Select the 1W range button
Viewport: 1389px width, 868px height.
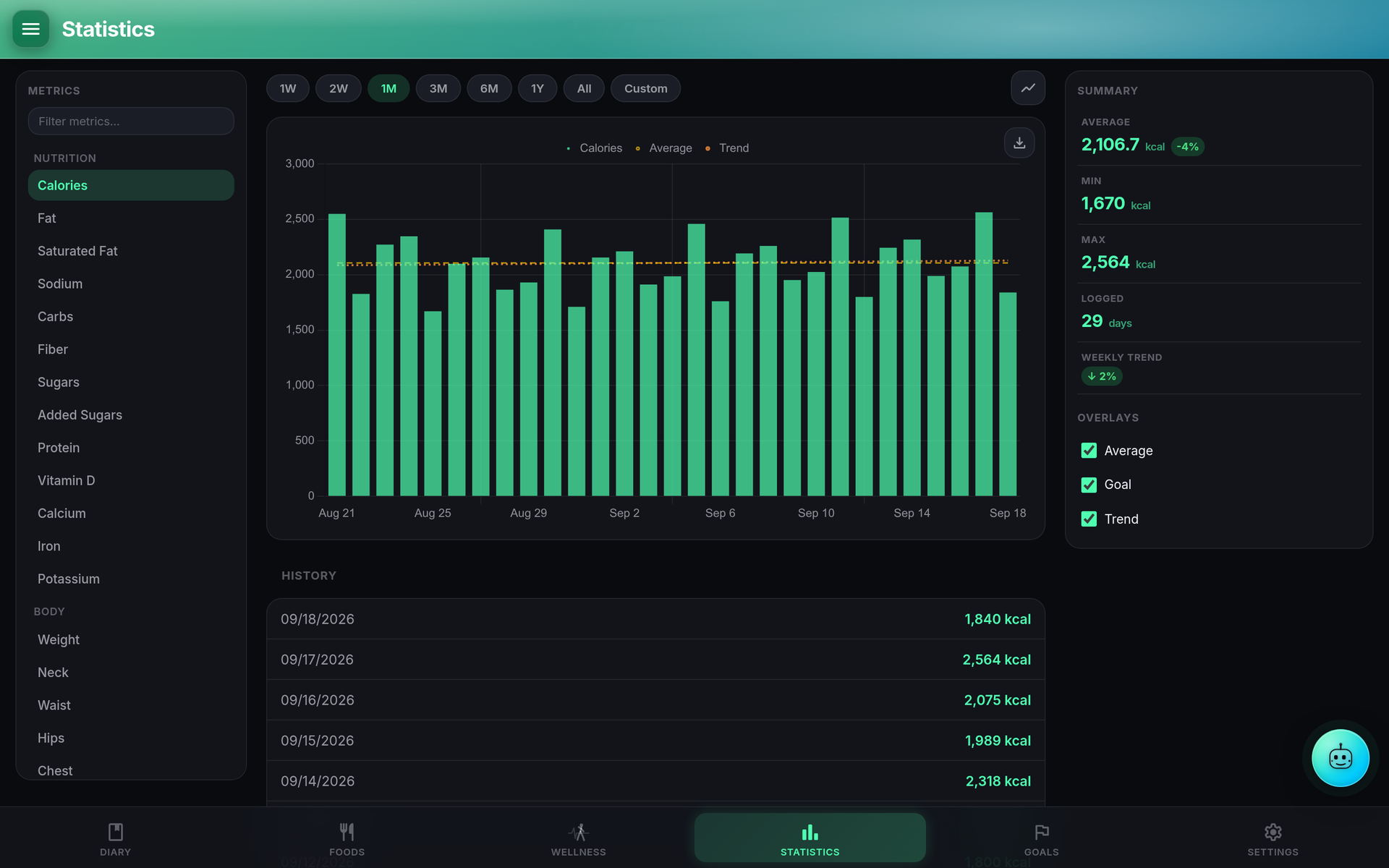[288, 88]
